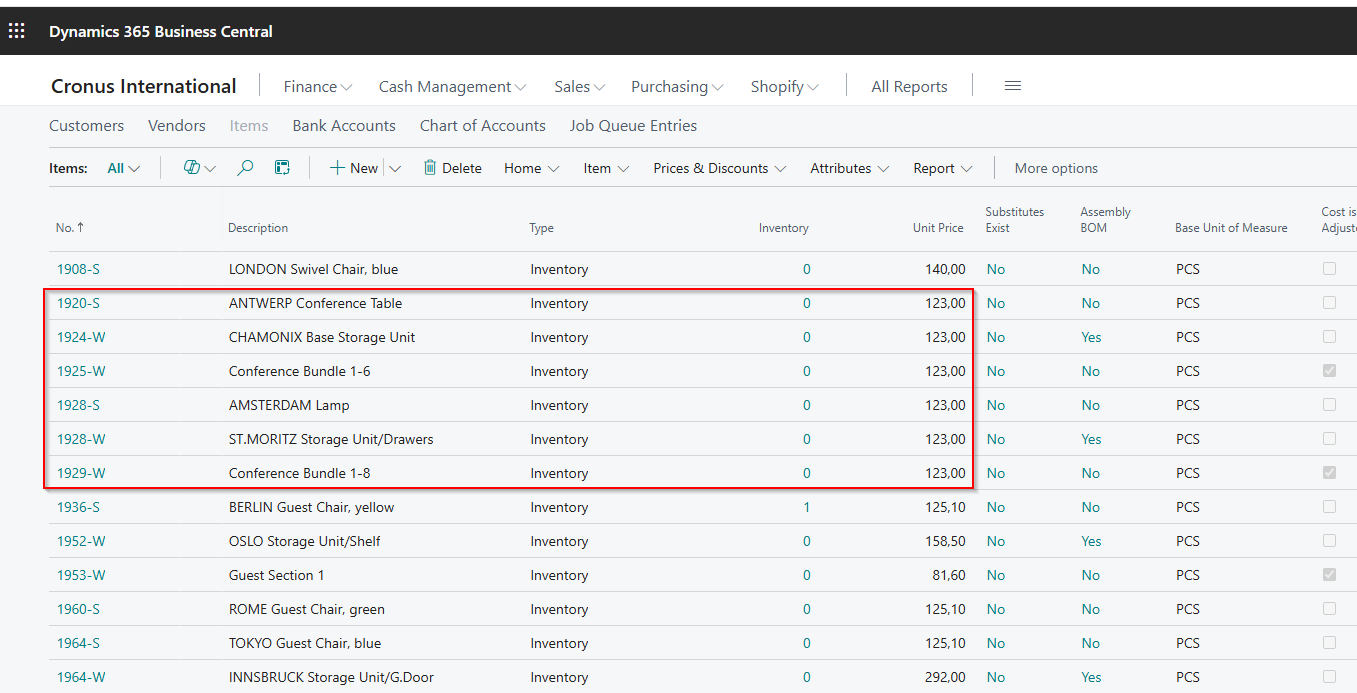Open item number 1964-S
Image resolution: width=1357 pixels, height=693 pixels.
[78, 643]
